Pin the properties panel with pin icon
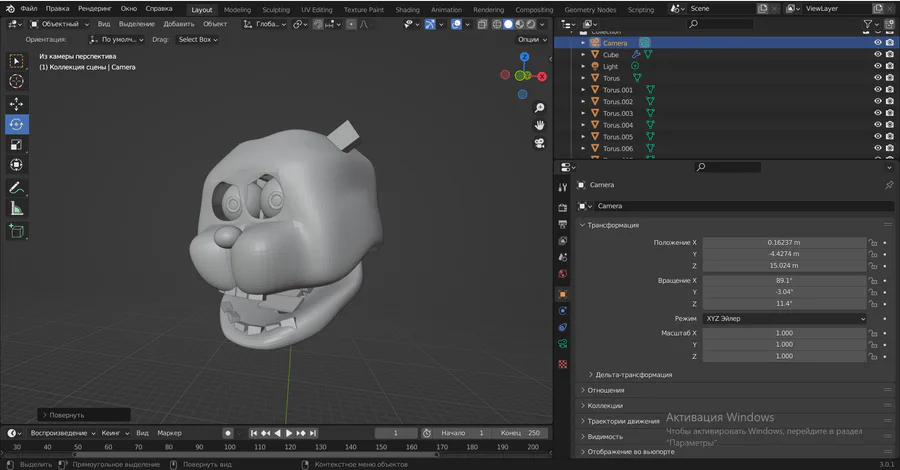Image resolution: width=900 pixels, height=470 pixels. point(889,185)
